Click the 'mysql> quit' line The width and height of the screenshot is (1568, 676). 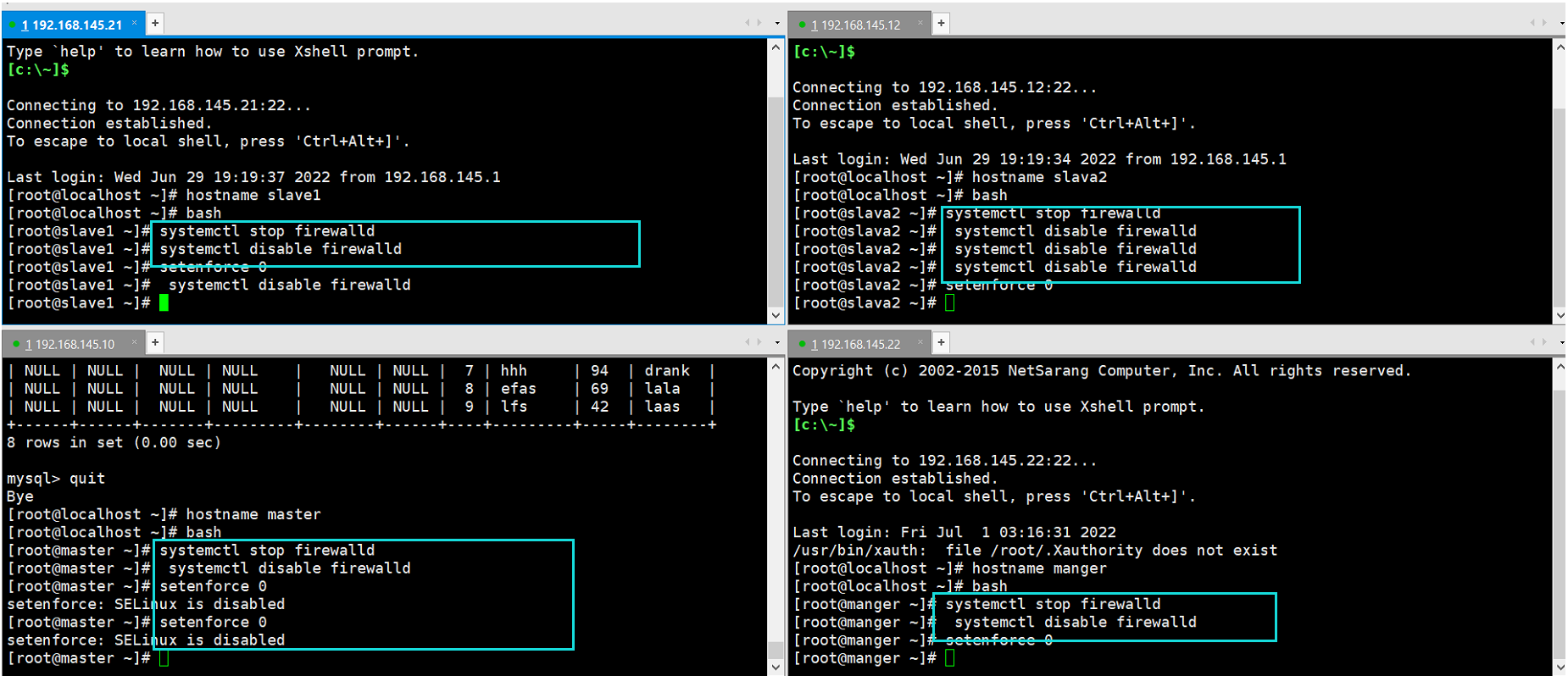coord(56,479)
